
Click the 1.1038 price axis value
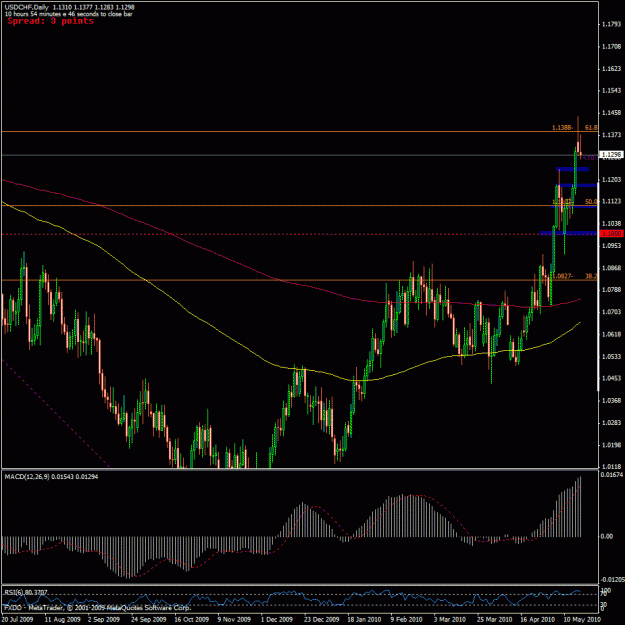pyautogui.click(x=611, y=224)
